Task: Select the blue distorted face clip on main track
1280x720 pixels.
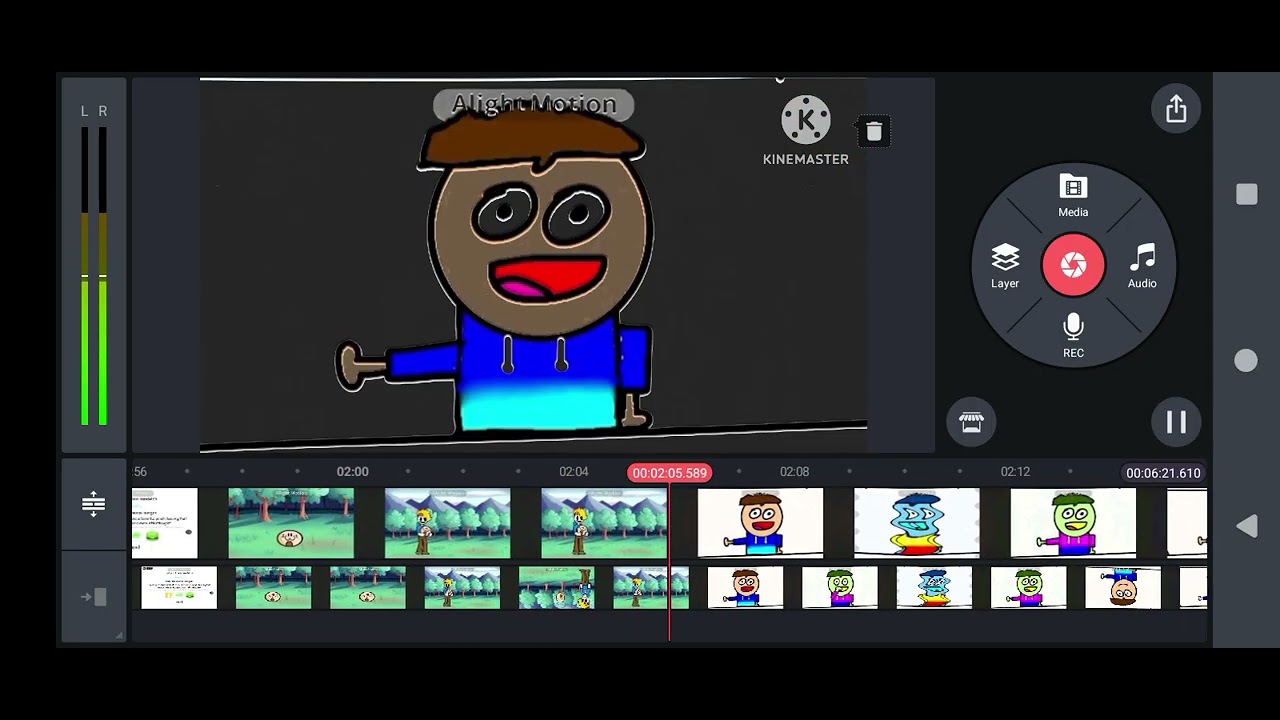Action: tap(917, 523)
